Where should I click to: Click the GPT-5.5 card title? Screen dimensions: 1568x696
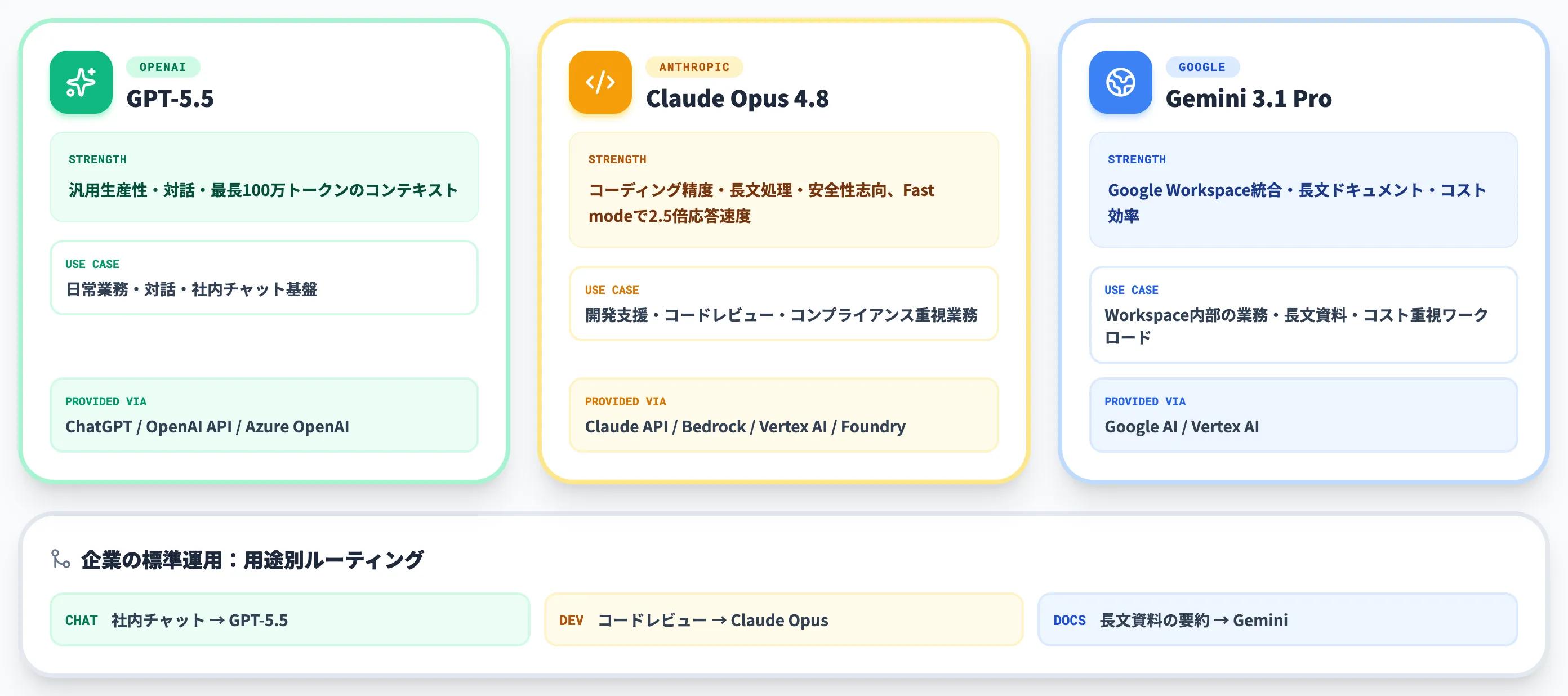tap(171, 99)
